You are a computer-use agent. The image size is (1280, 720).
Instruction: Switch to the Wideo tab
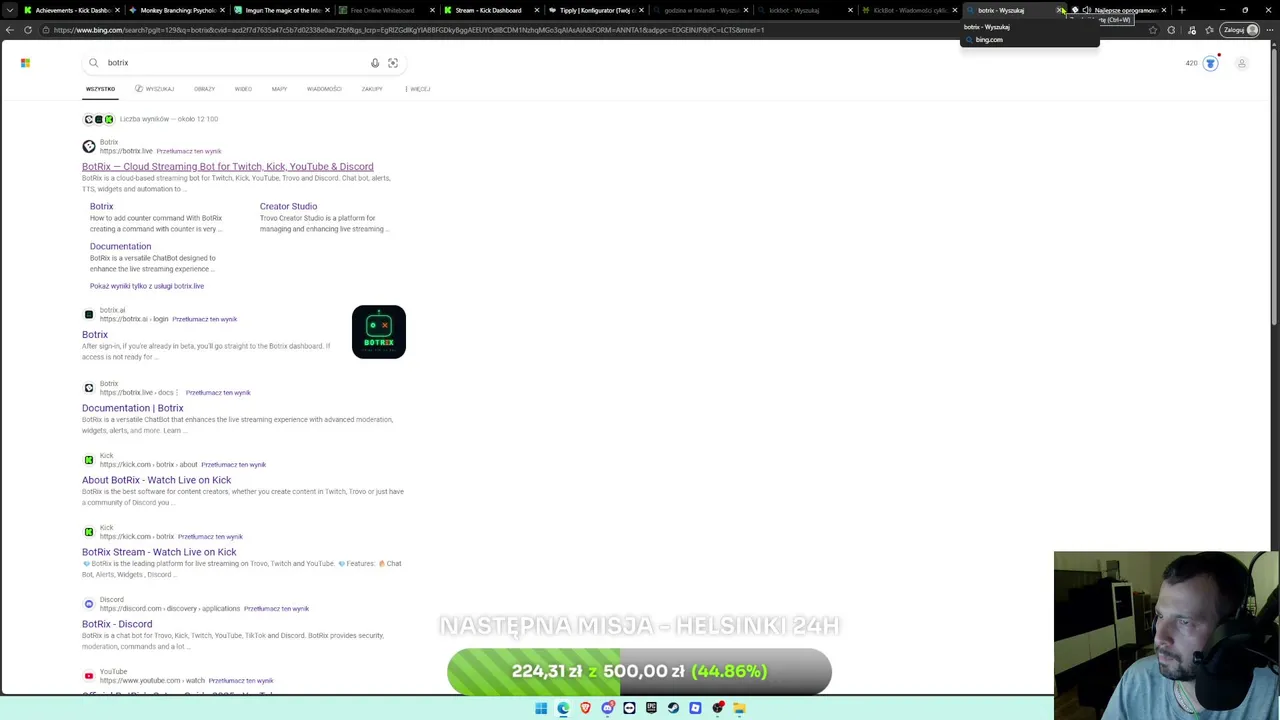click(243, 89)
